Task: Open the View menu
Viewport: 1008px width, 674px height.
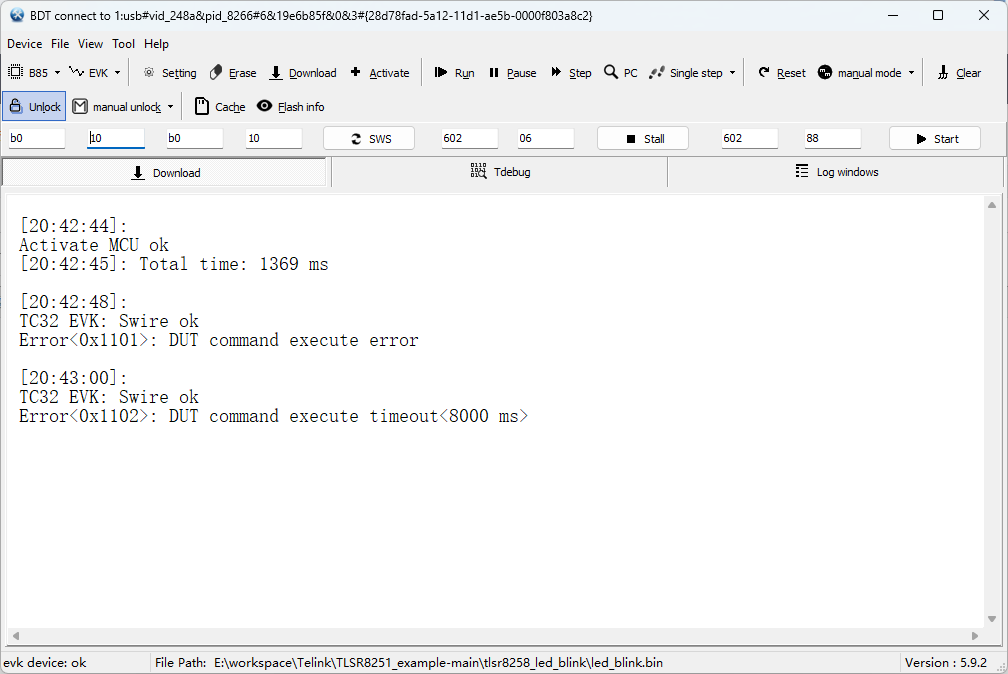Action: [x=90, y=44]
